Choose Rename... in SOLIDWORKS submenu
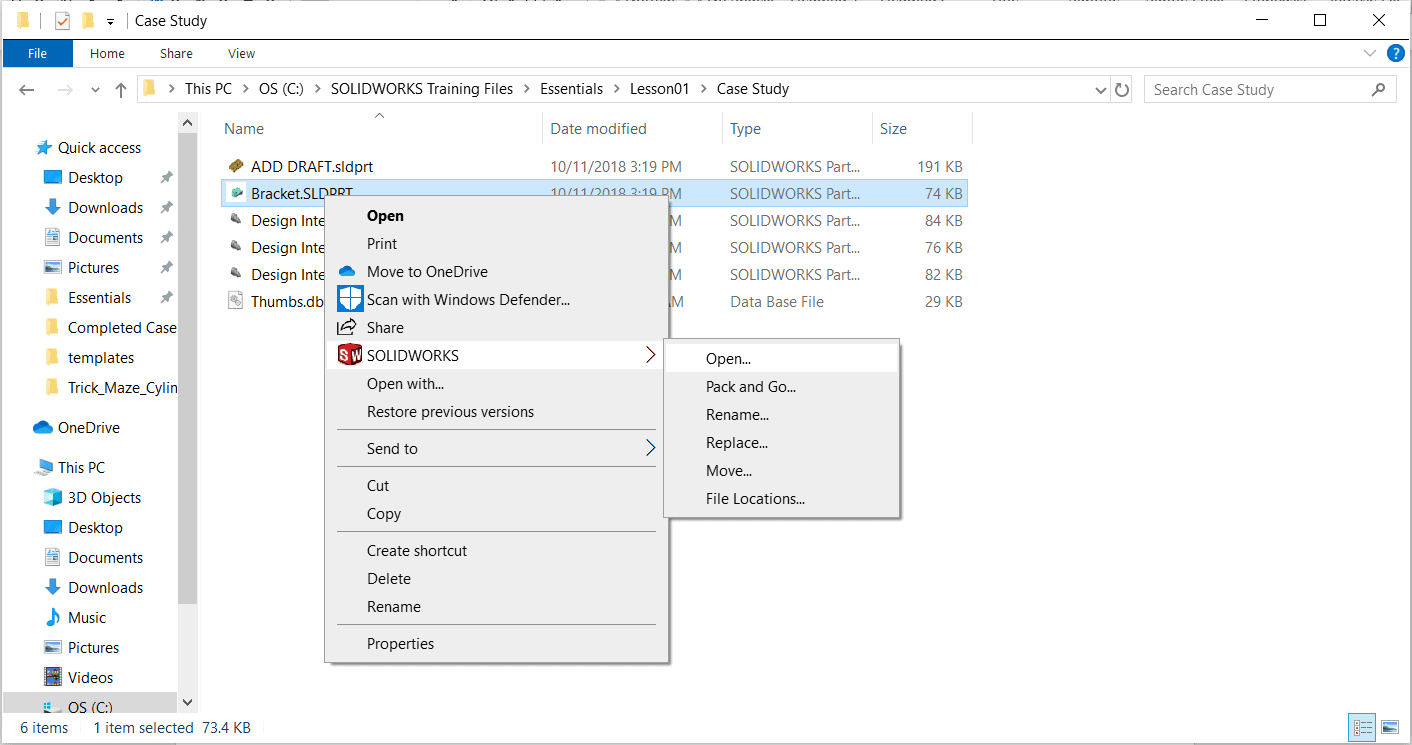Viewport: 1412px width, 745px height. pos(781,415)
